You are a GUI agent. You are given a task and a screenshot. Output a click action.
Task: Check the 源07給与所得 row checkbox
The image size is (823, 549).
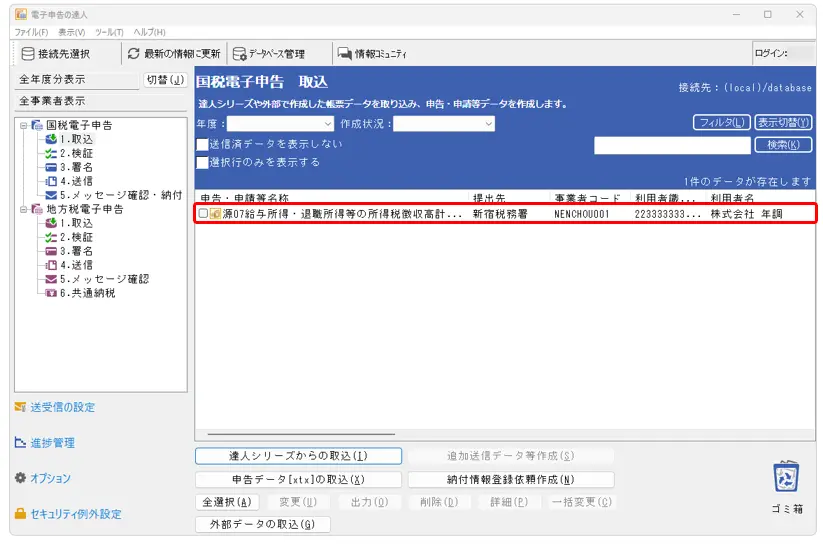pos(203,214)
